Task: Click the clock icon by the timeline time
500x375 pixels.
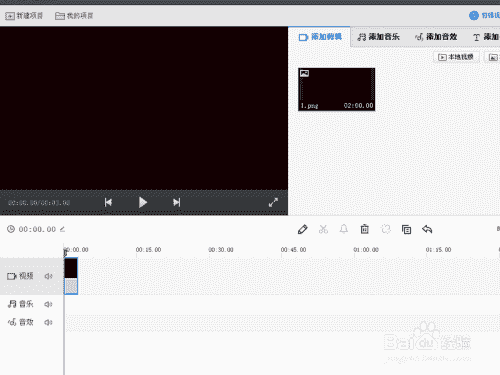Action: [x=11, y=229]
